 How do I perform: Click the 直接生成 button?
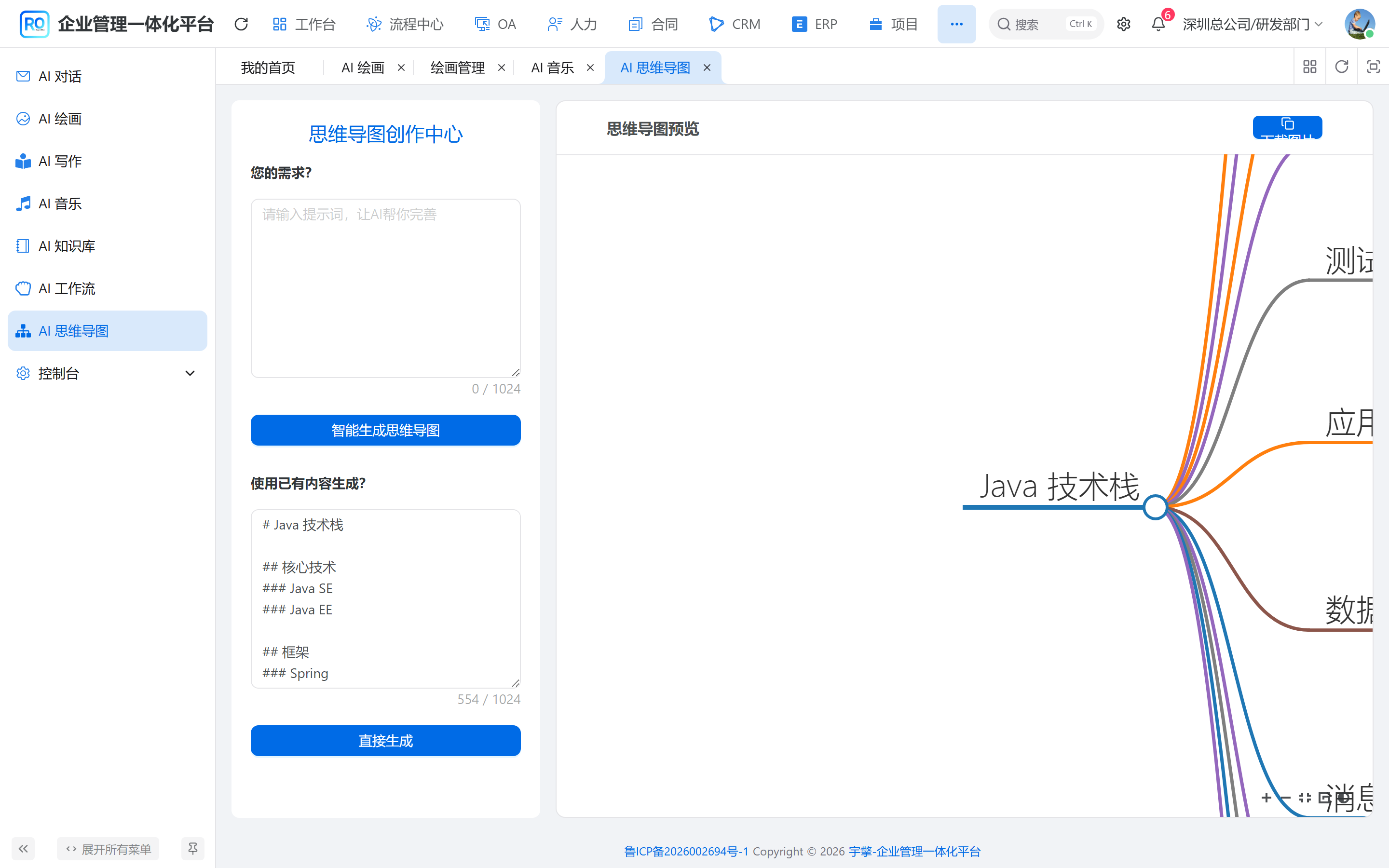386,741
